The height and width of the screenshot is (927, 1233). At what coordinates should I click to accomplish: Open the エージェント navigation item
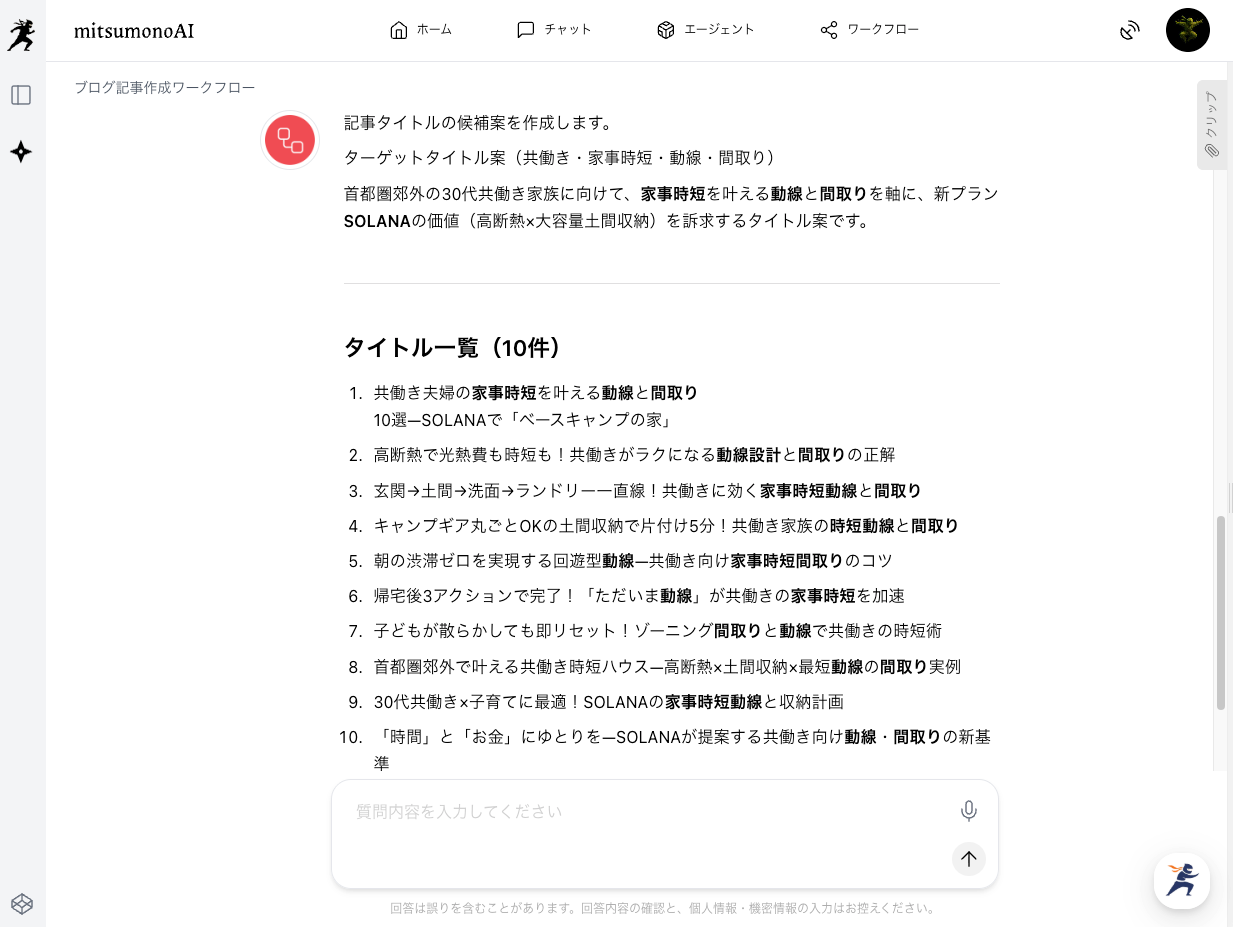705,30
